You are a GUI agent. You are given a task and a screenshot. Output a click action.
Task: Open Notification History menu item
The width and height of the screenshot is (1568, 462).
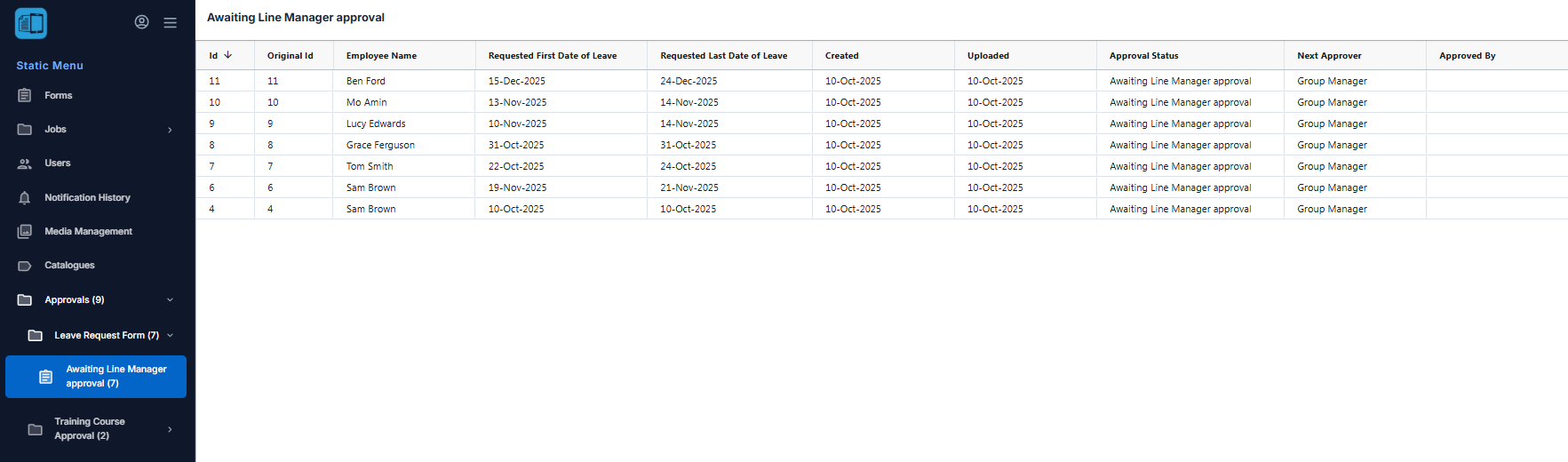click(x=87, y=198)
